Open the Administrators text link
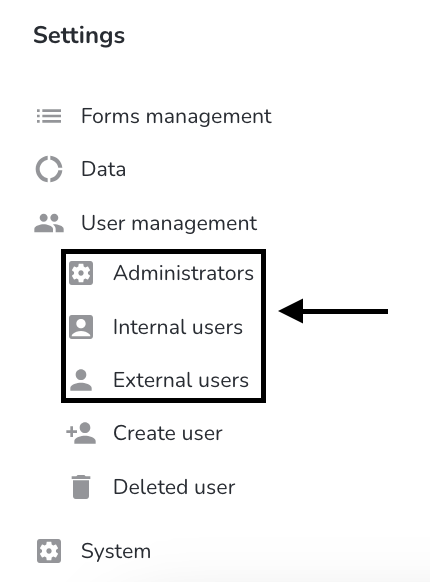 pos(183,273)
